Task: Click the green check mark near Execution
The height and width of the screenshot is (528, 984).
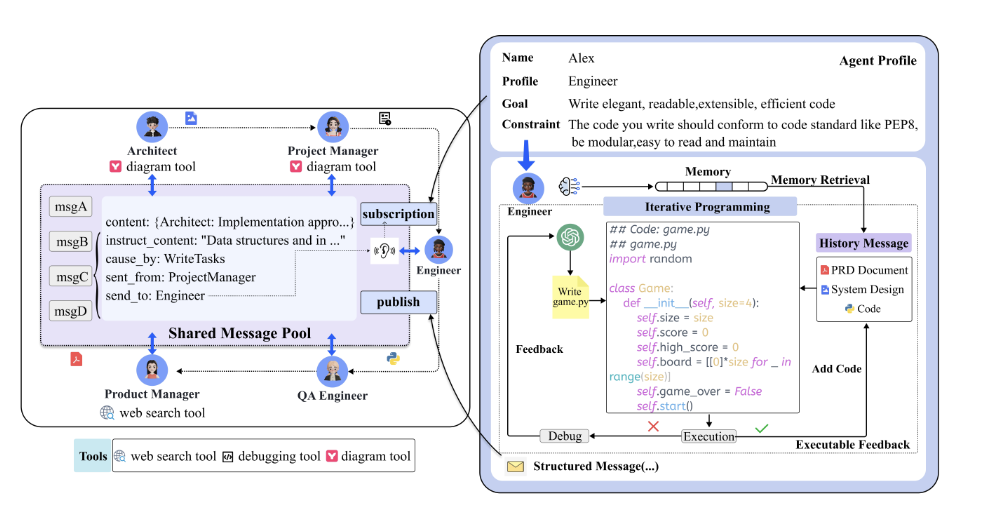Action: coord(761,428)
